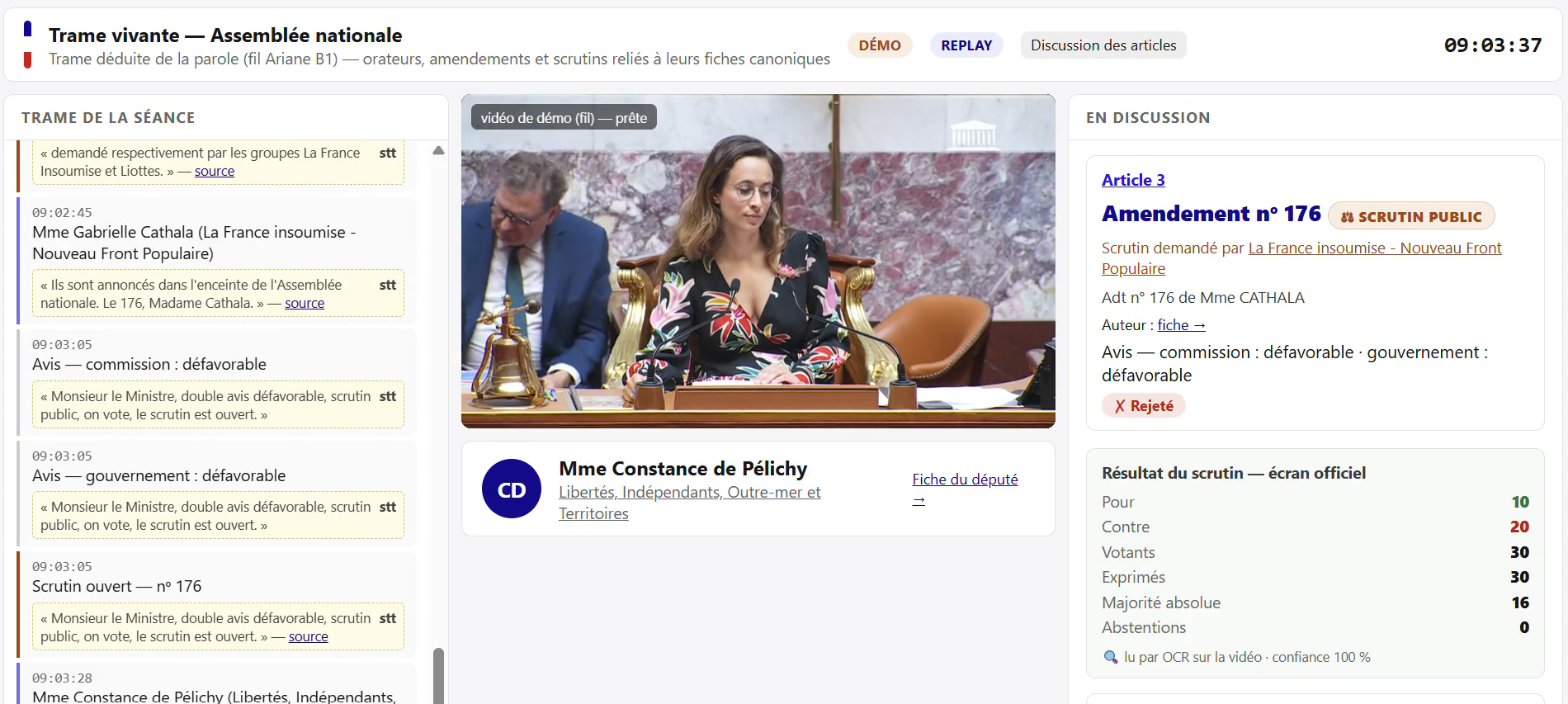Click Abstentions value 0
Image resolution: width=1568 pixels, height=704 pixels.
tap(1524, 627)
